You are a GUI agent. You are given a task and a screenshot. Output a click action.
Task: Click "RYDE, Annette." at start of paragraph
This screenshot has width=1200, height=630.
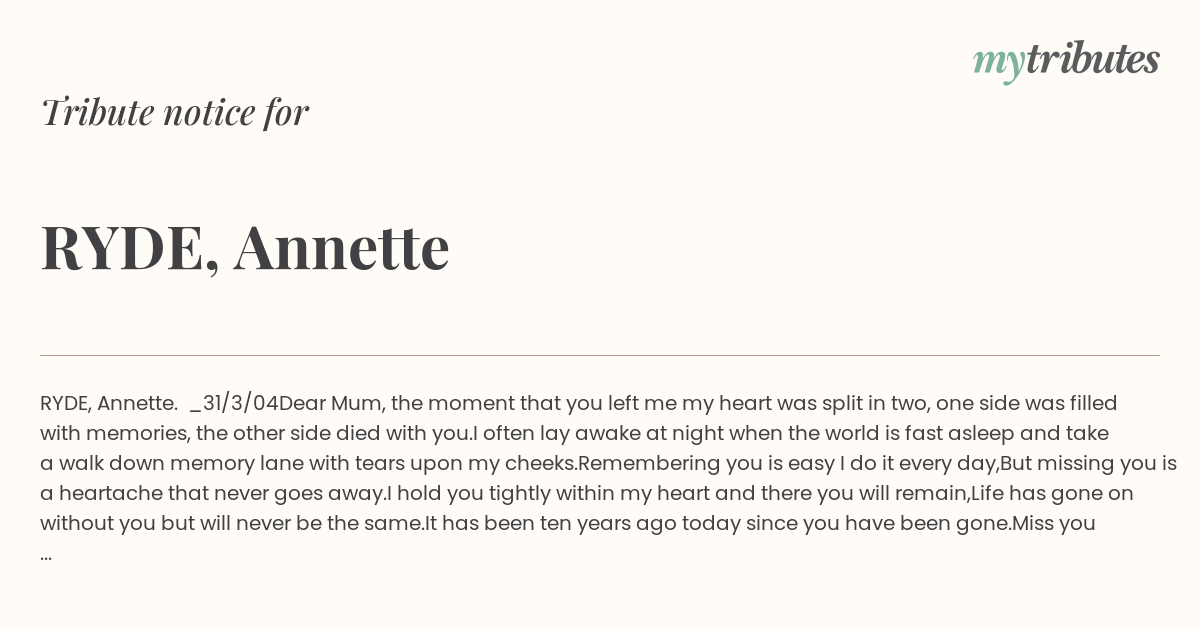109,403
